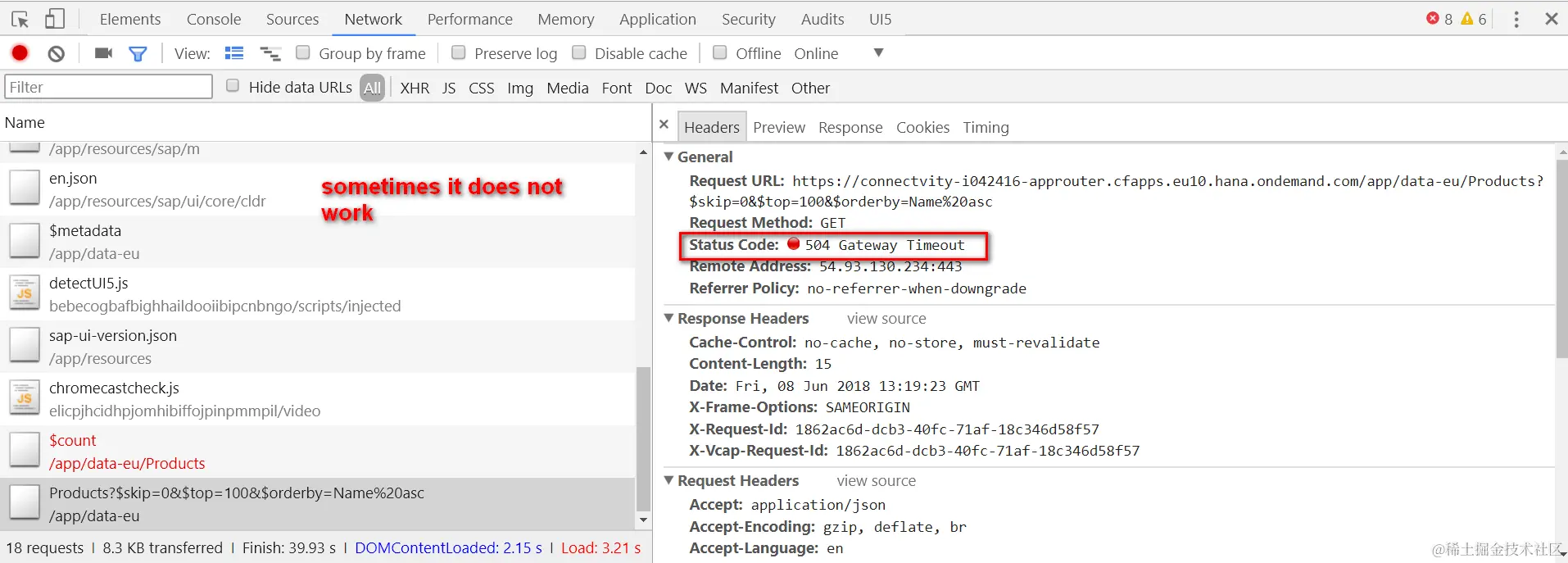The height and width of the screenshot is (563, 1568).
Task: Collapse the Request Headers section
Action: [669, 479]
